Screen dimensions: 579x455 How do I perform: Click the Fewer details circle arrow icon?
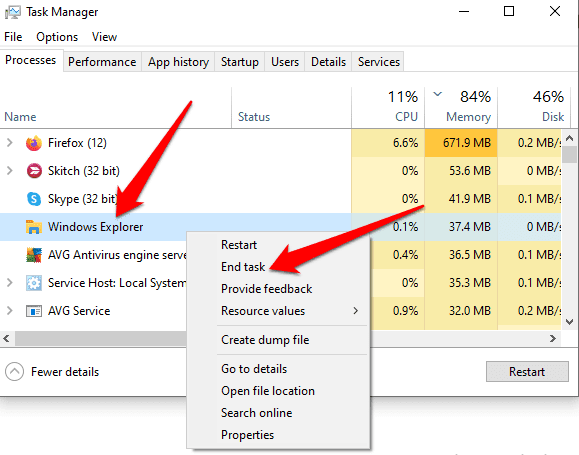click(x=14, y=372)
